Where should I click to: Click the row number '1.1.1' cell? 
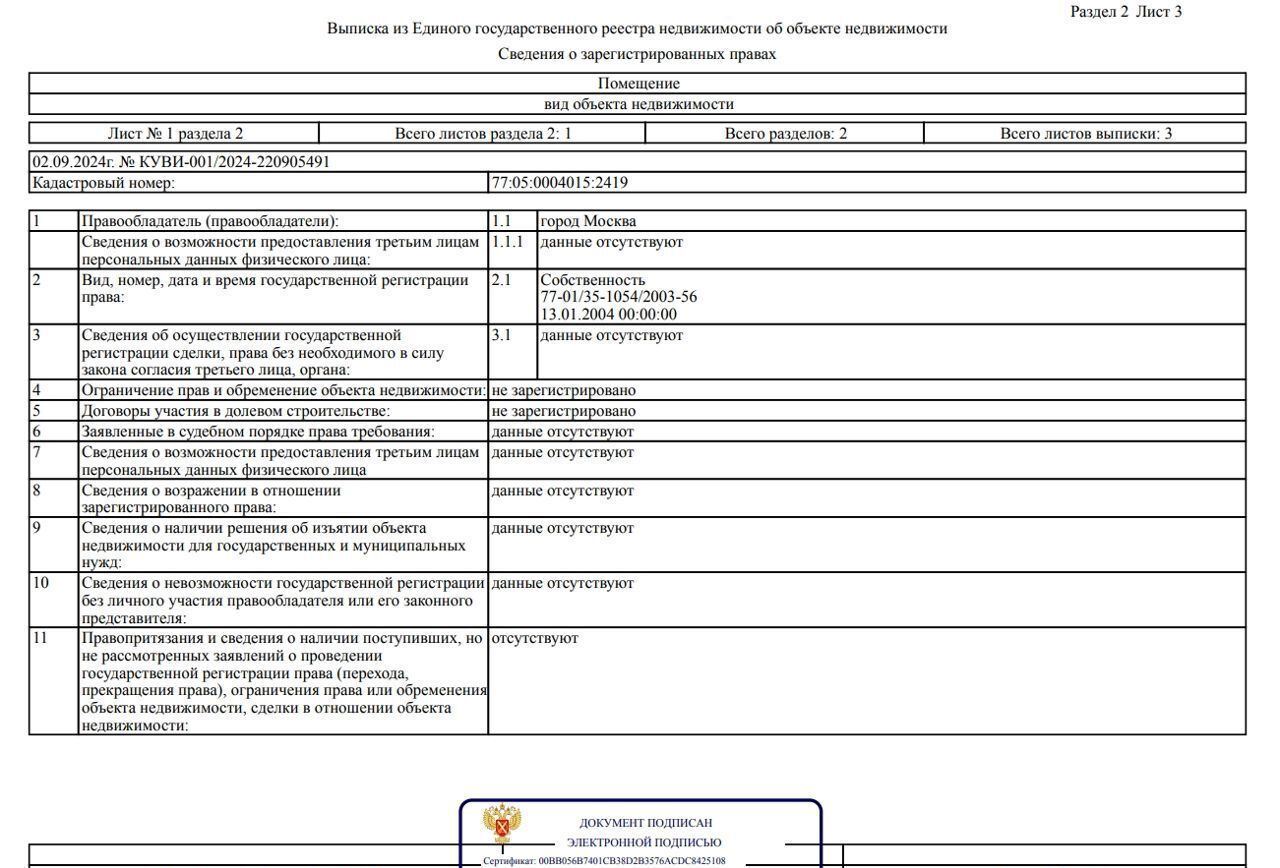pyautogui.click(x=513, y=250)
